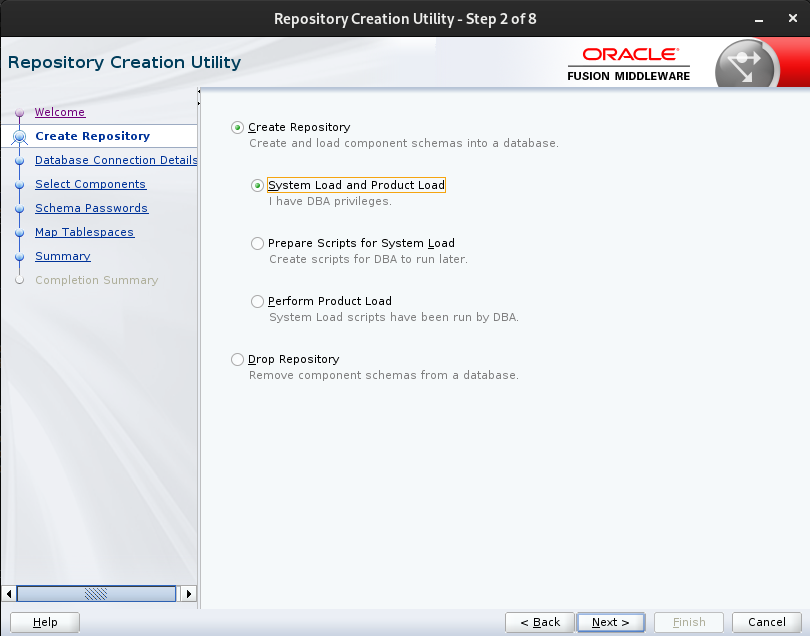Go back with the Back button
The width and height of the screenshot is (810, 636).
540,622
